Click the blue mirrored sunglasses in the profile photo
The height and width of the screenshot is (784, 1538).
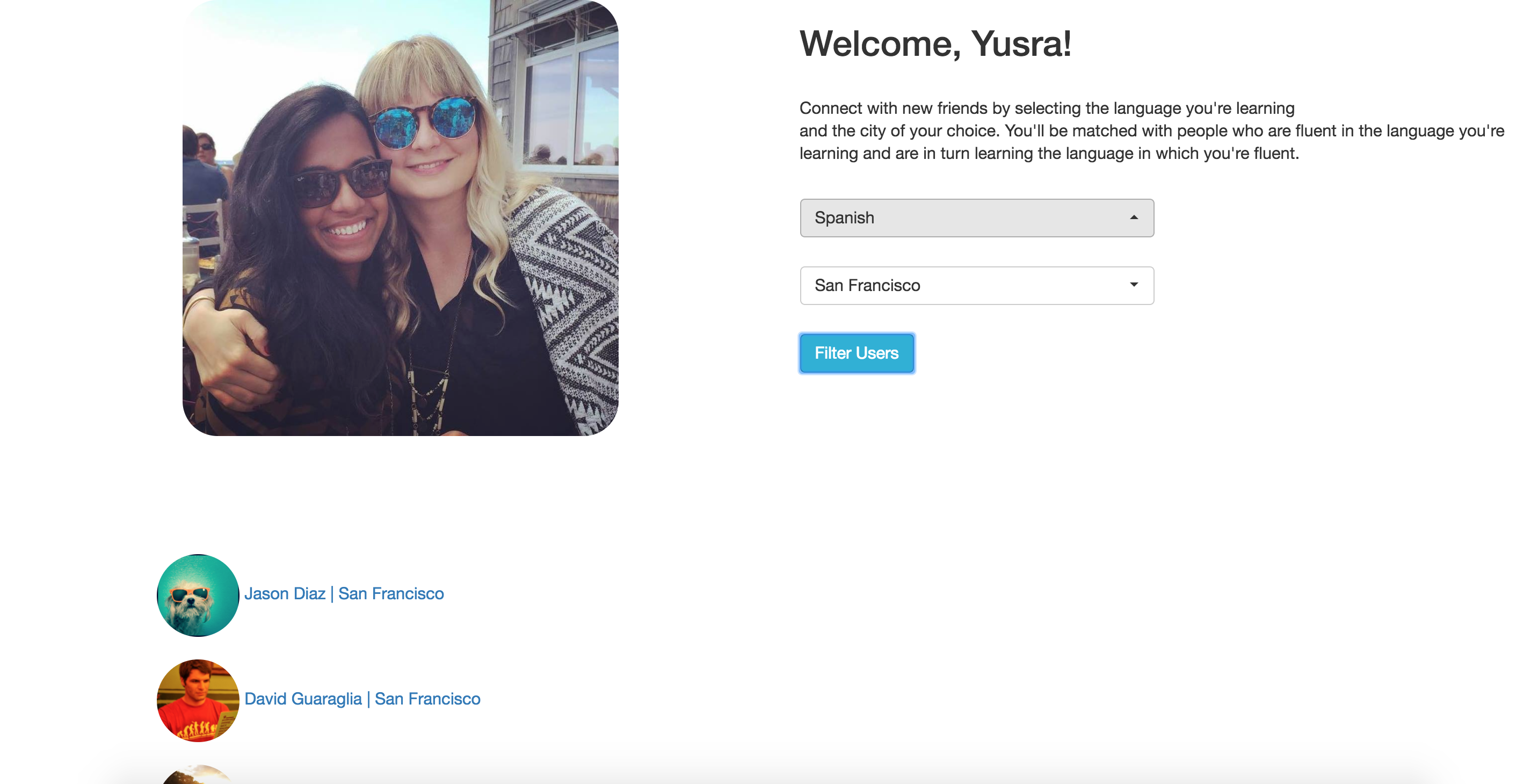425,122
